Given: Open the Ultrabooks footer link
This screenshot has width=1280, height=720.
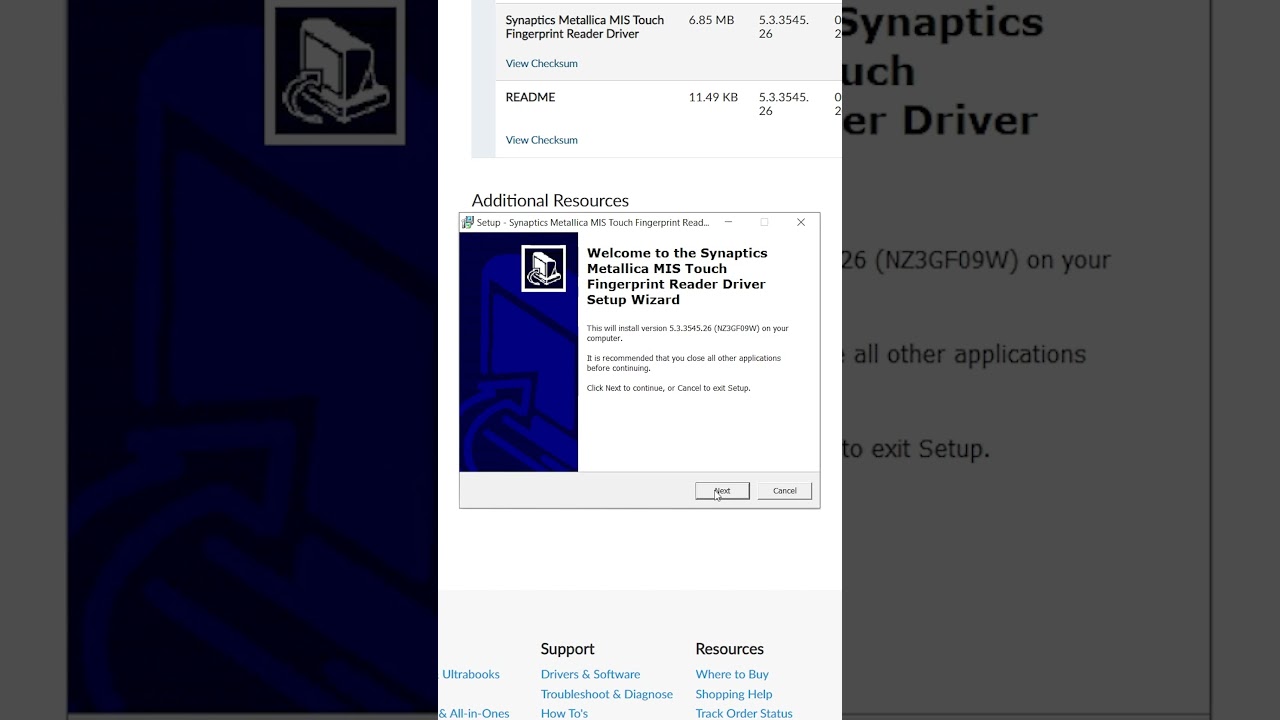Looking at the screenshot, I should (470, 674).
